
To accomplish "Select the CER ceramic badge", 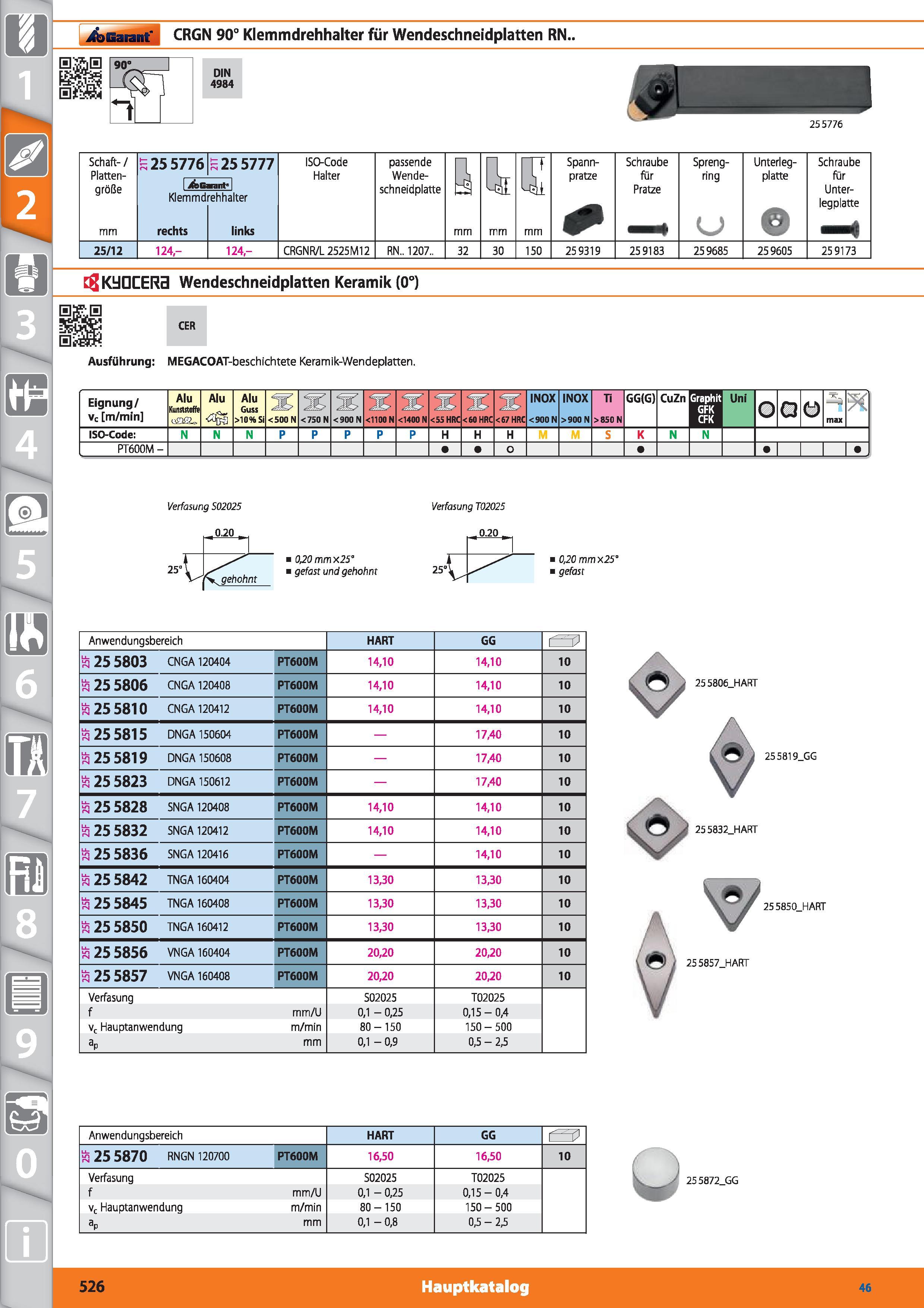I will click(x=187, y=326).
